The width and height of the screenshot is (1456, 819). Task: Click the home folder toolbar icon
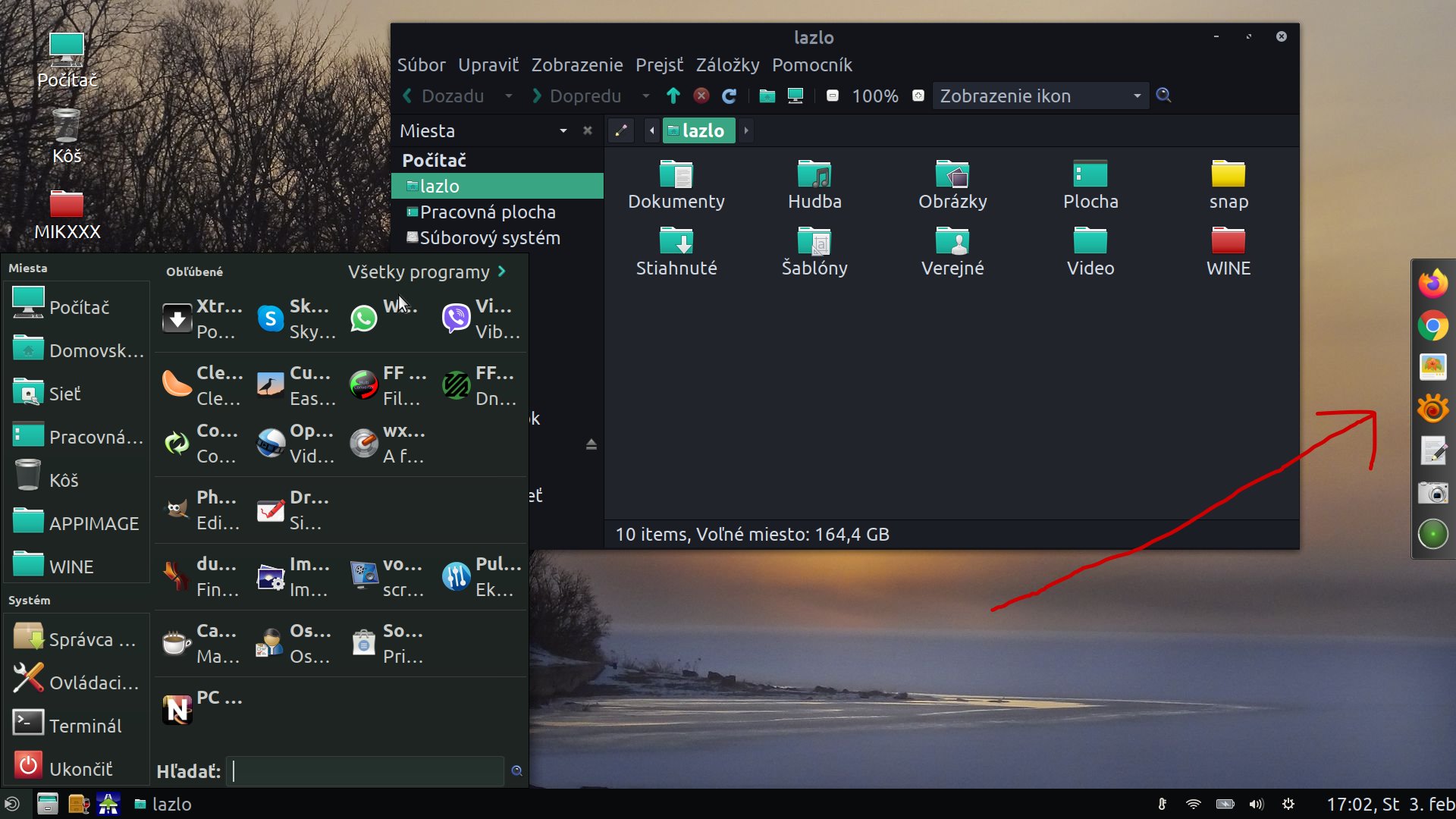(767, 96)
